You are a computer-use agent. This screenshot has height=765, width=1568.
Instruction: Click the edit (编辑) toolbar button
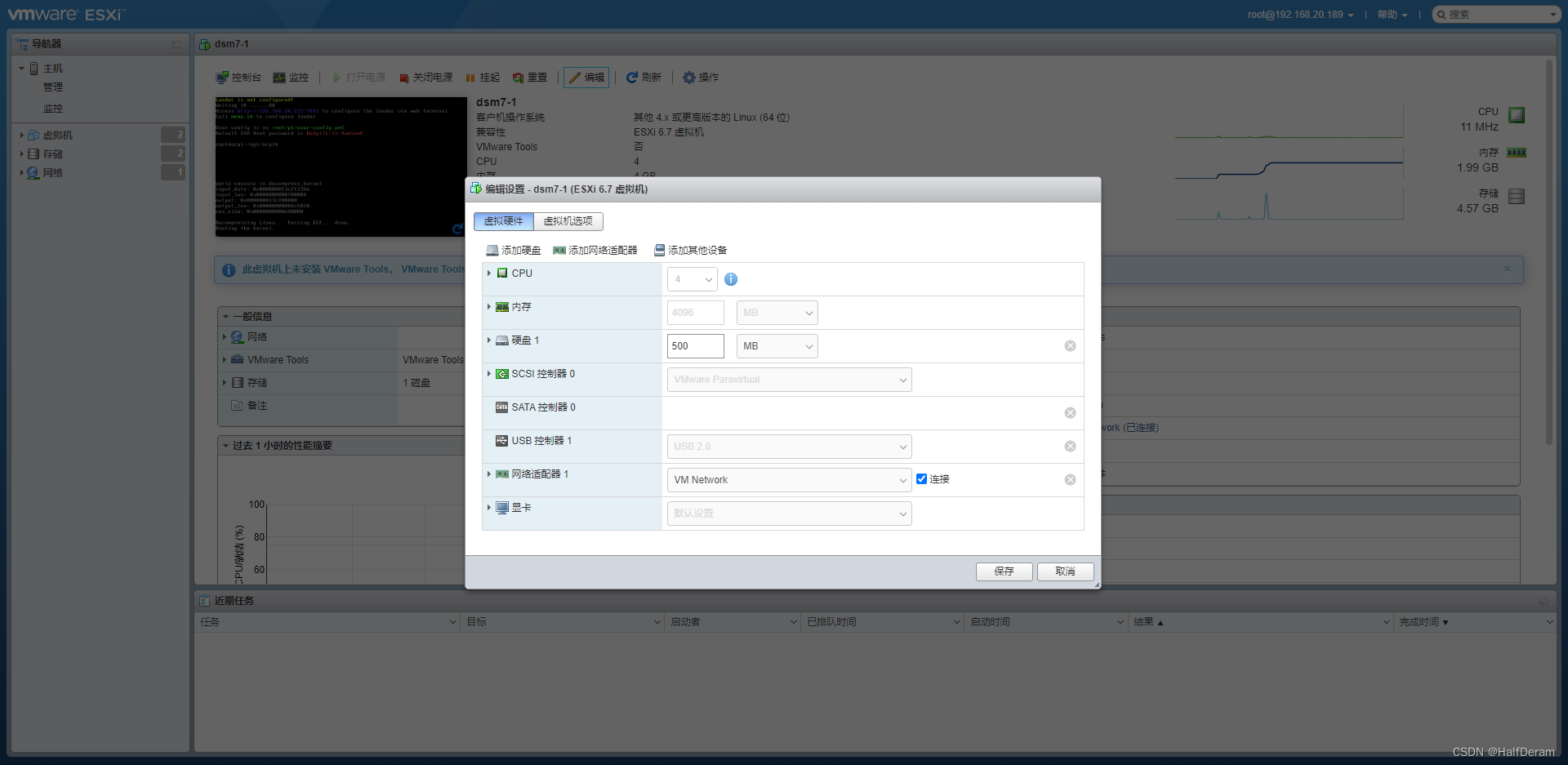point(586,78)
